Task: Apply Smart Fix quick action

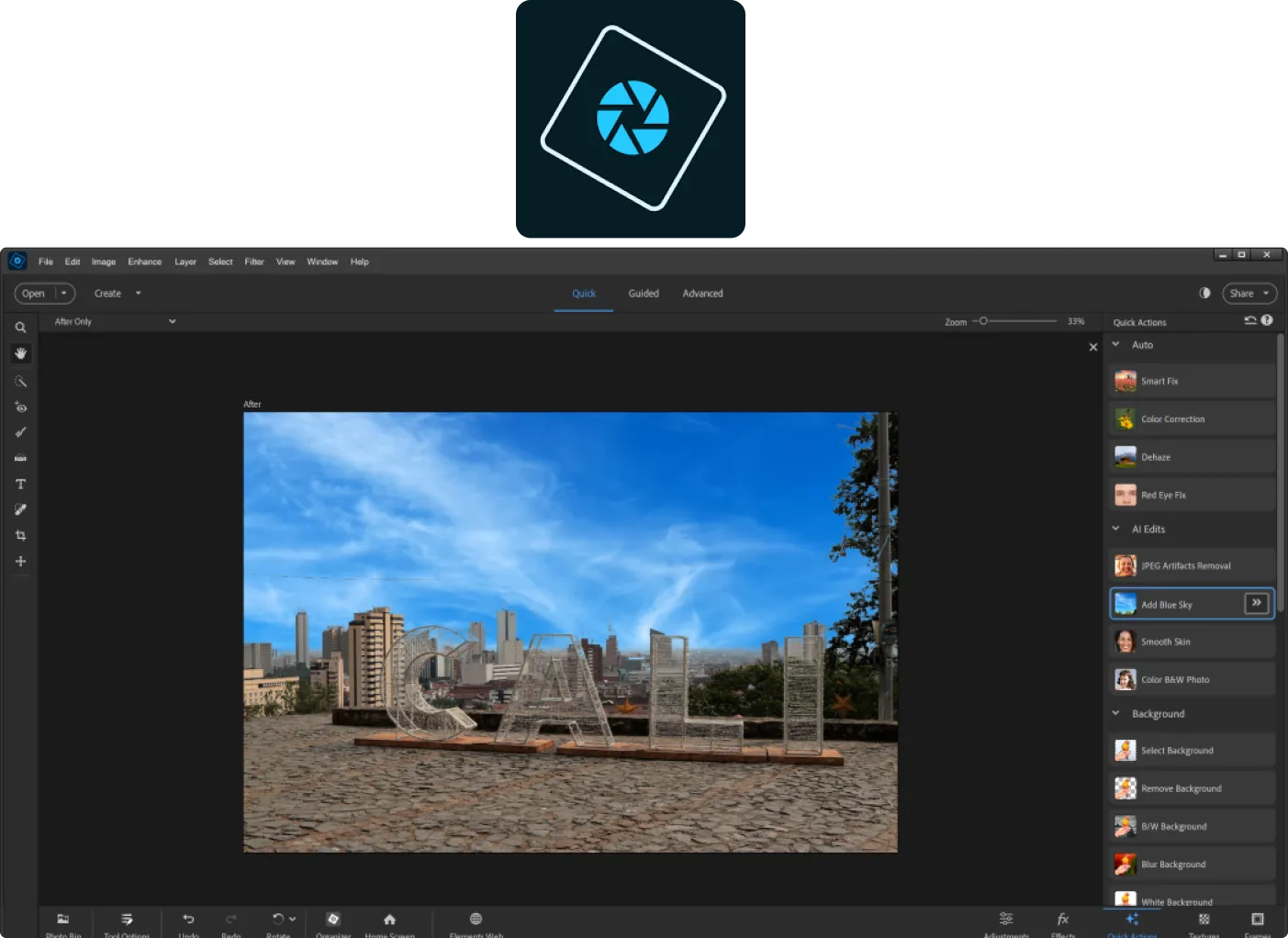Action: coord(1192,381)
